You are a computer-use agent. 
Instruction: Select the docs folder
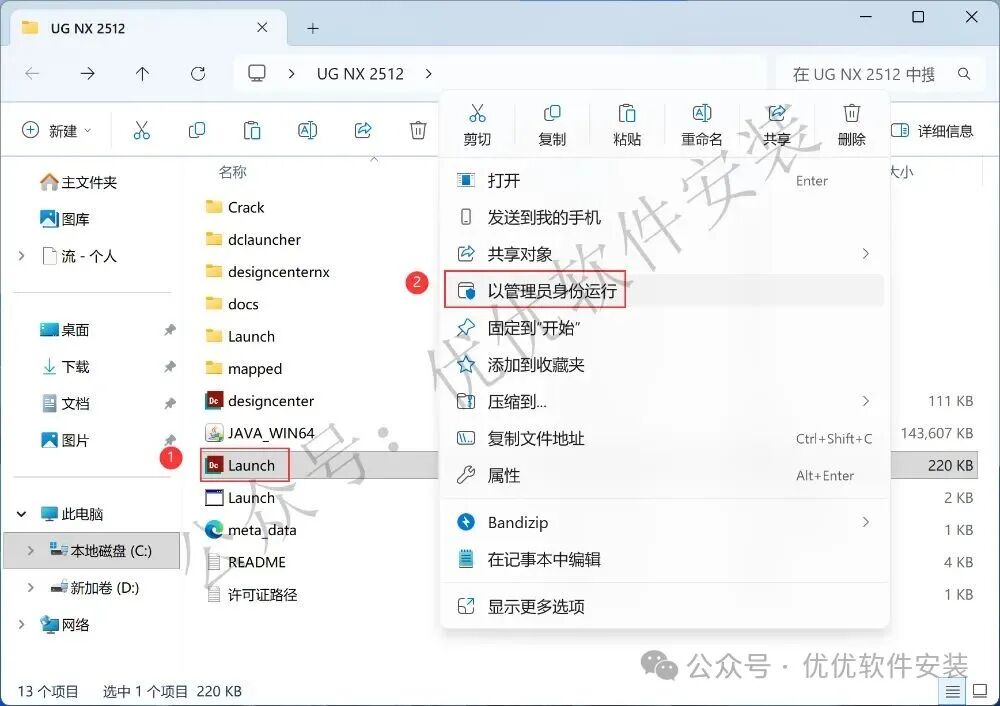tap(232, 304)
